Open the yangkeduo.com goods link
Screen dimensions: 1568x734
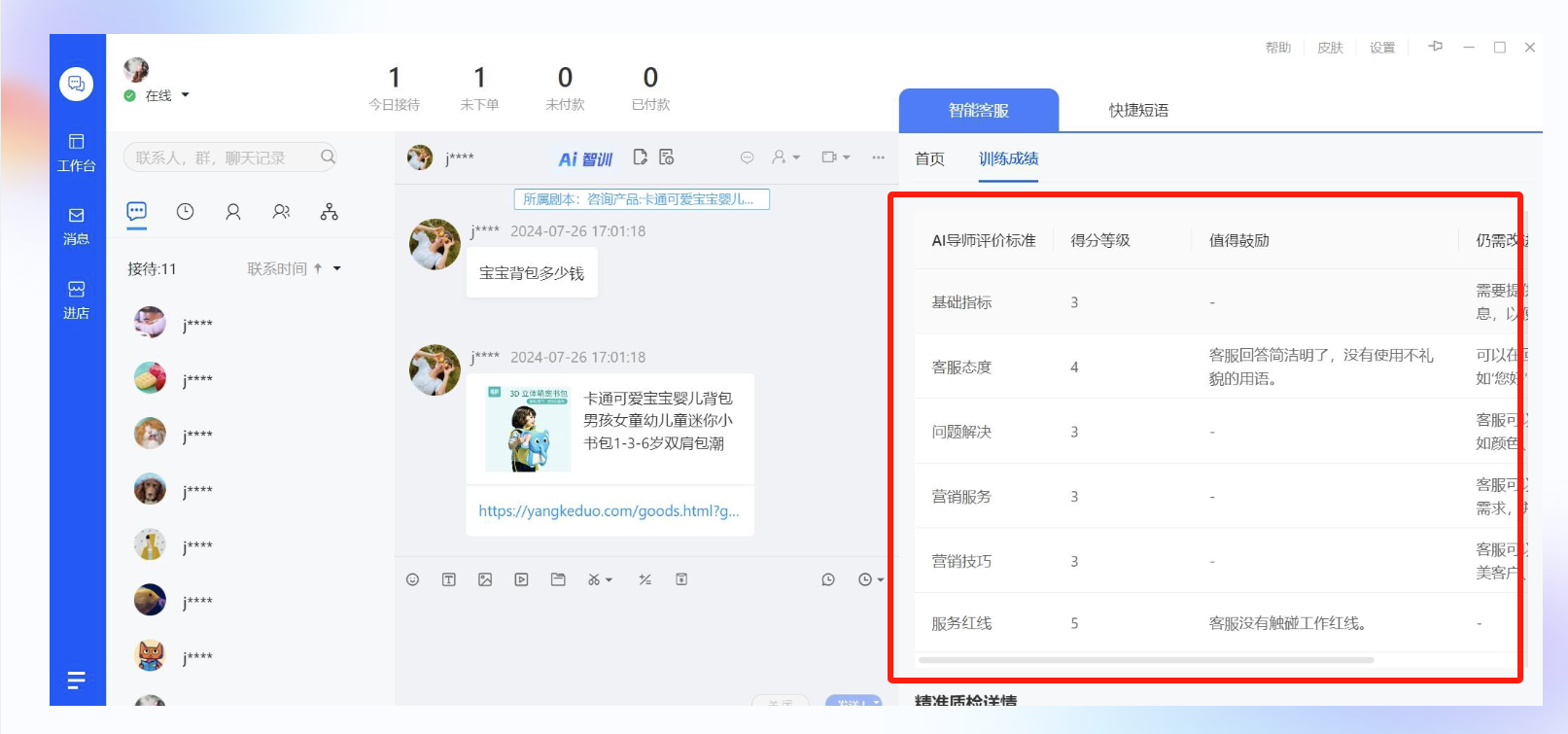(x=609, y=510)
